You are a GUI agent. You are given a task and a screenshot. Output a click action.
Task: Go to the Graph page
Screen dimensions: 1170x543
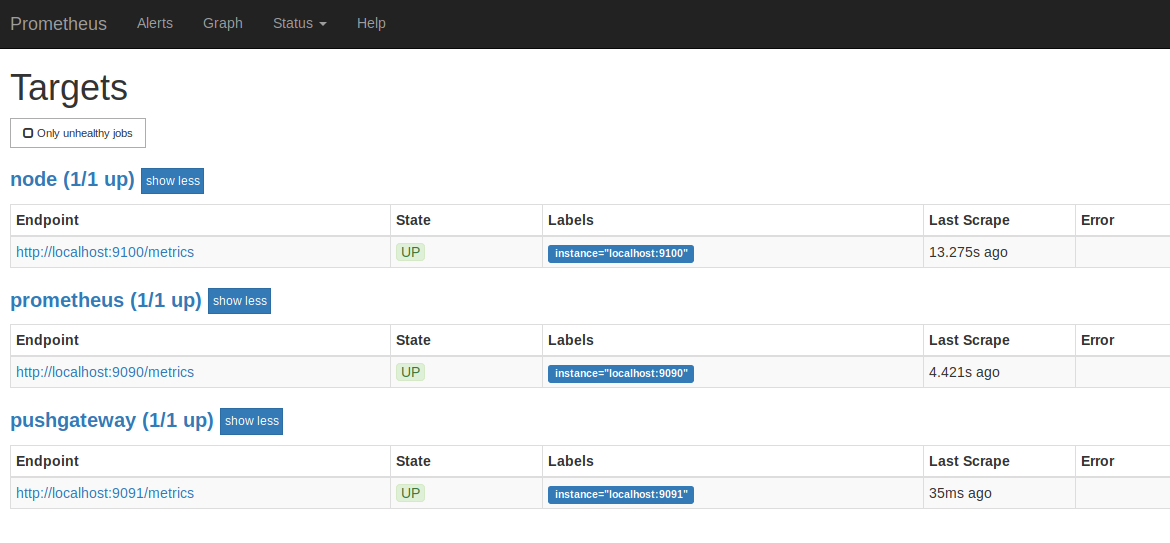(x=223, y=23)
